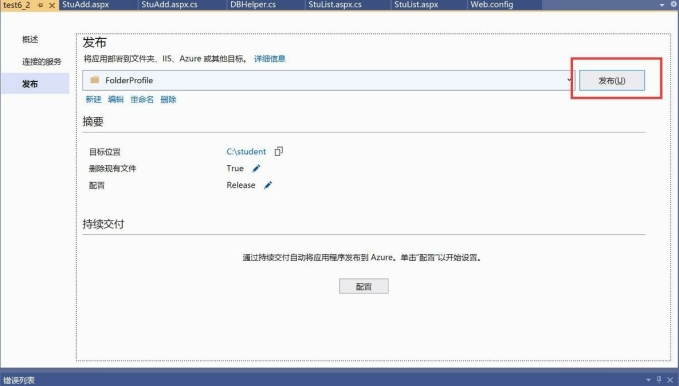Select 连接的服务 in the left sidebar
679x386 pixels.
(x=42, y=62)
